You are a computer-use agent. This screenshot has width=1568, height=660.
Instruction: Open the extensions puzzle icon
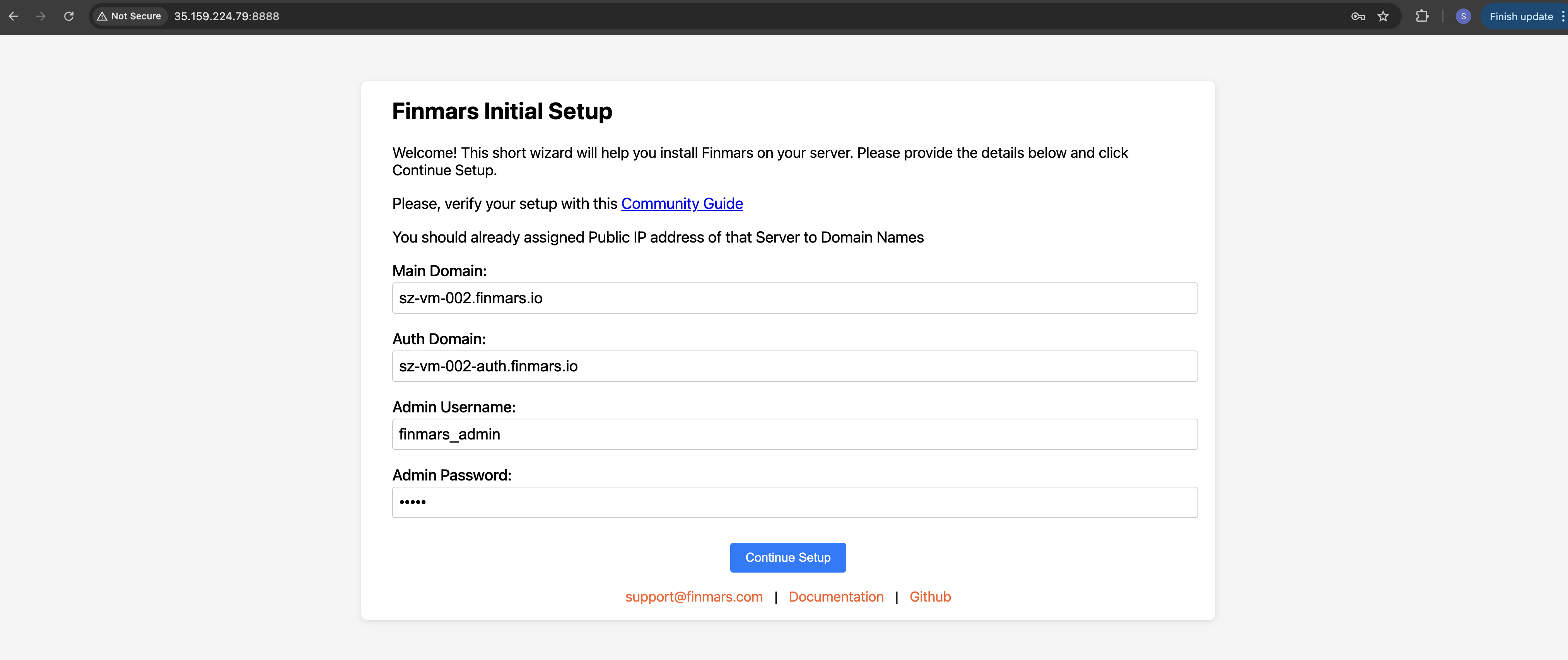pyautogui.click(x=1422, y=16)
